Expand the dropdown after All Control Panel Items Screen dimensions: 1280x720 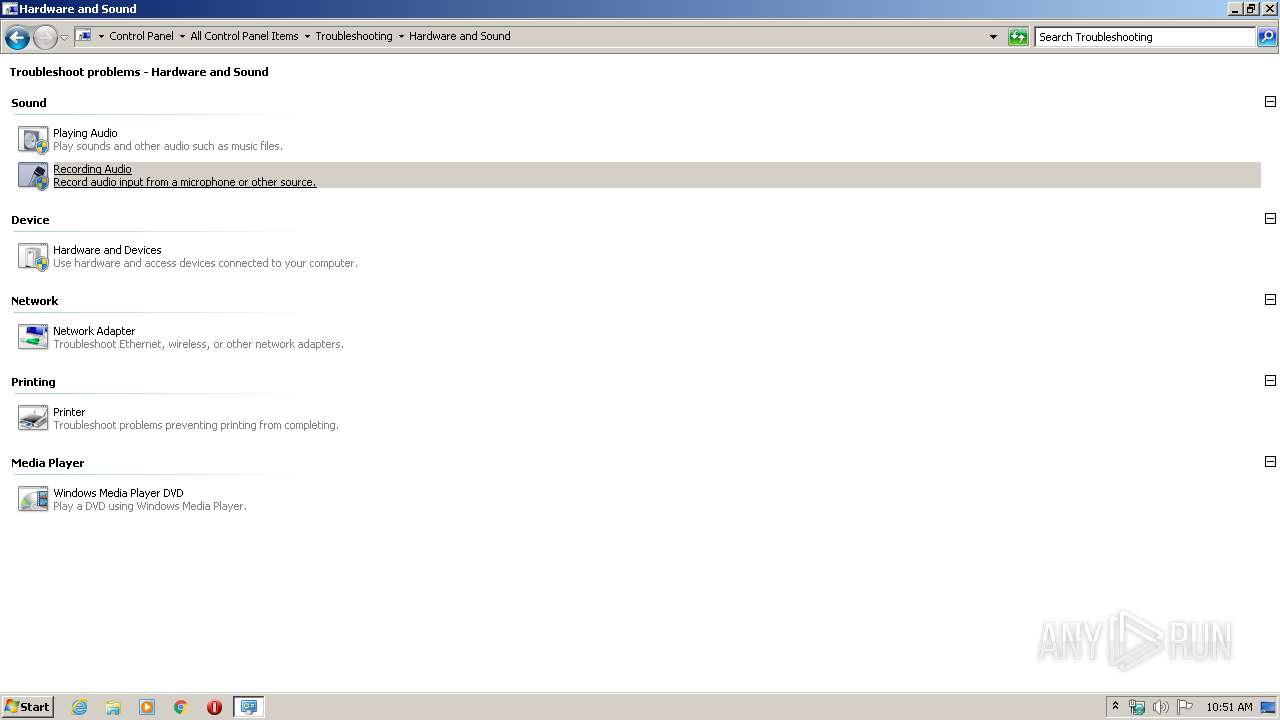307,36
